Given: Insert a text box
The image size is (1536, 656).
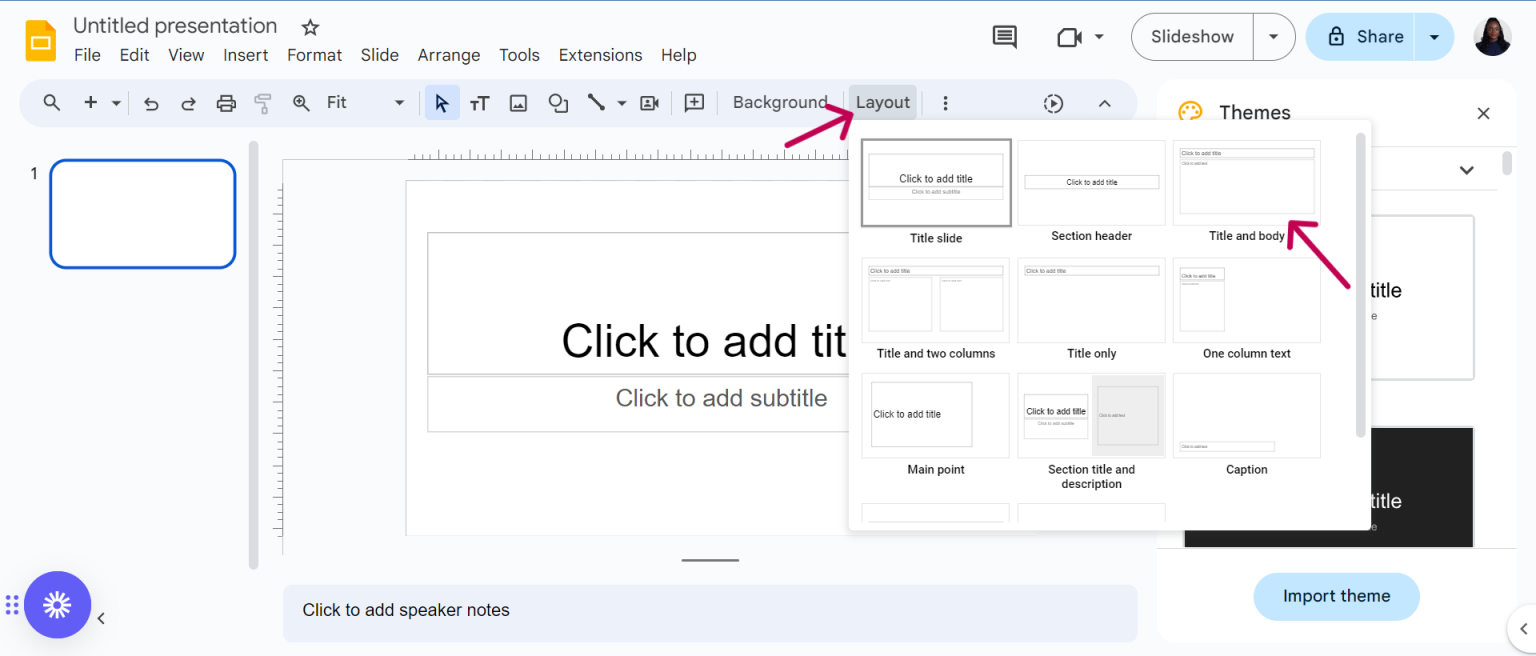Looking at the screenshot, I should point(480,102).
